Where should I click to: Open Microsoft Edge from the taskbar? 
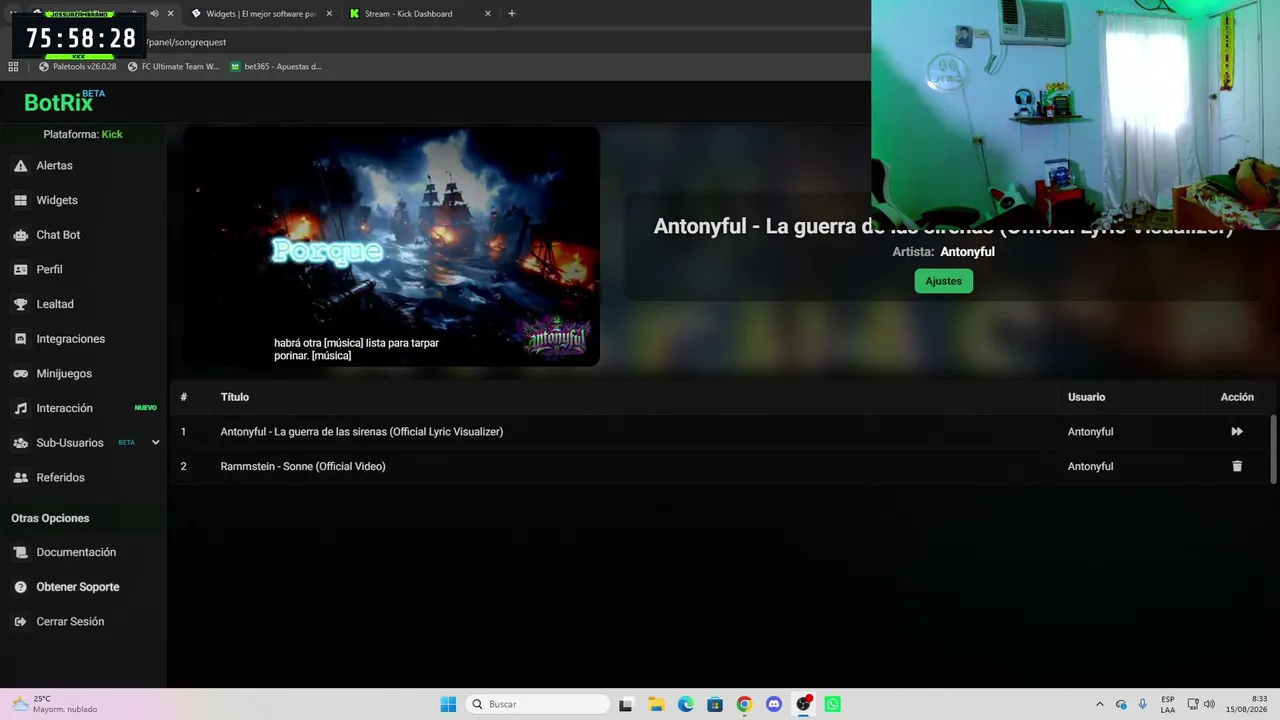[x=686, y=704]
